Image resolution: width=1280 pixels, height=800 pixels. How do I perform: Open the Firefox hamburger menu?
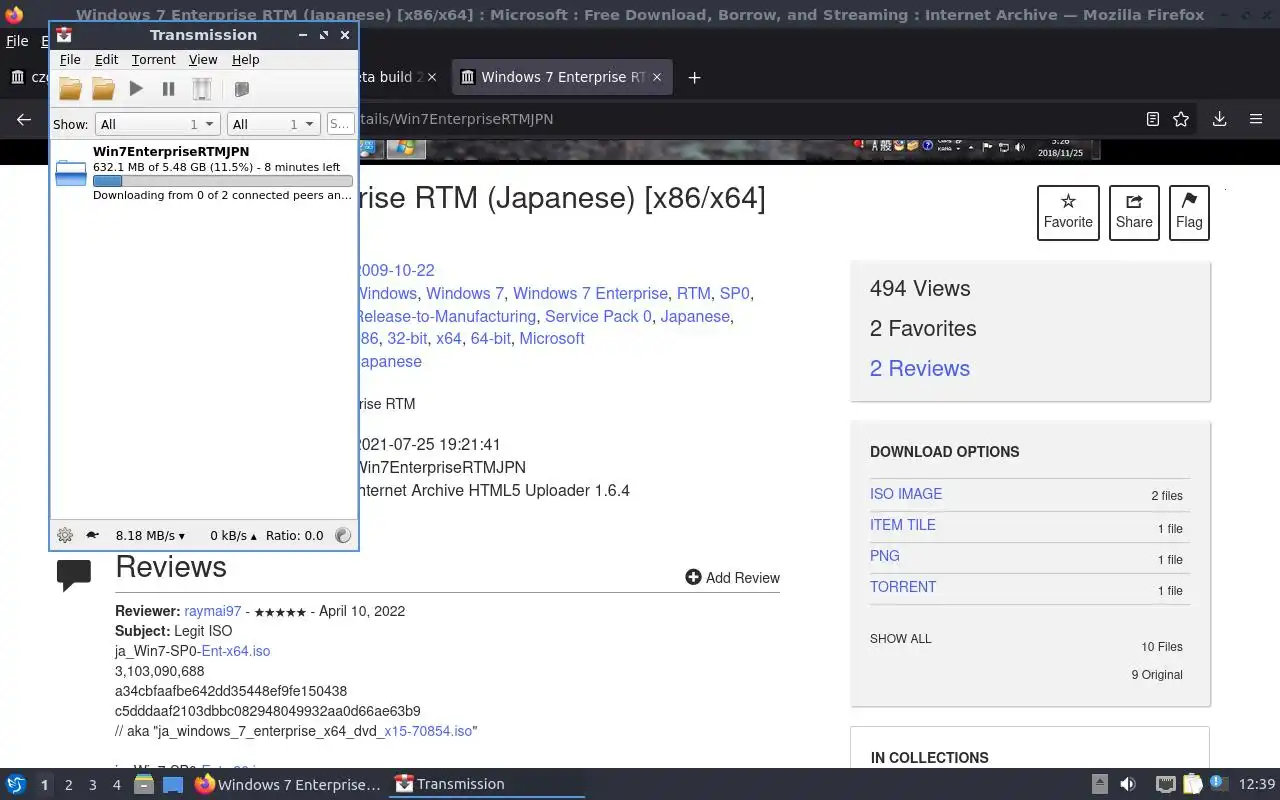click(1256, 119)
